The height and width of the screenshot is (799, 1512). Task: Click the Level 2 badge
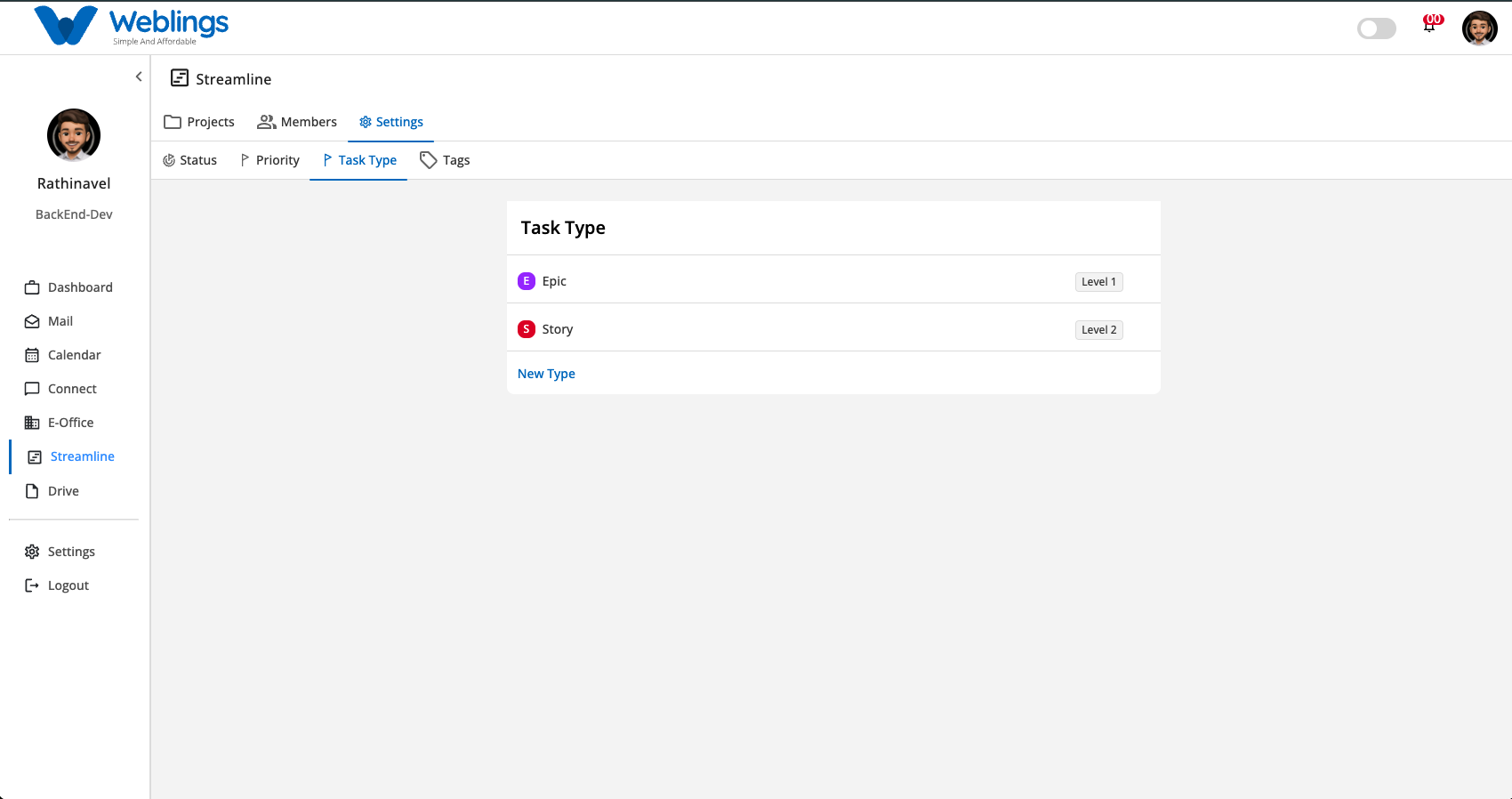(x=1099, y=330)
